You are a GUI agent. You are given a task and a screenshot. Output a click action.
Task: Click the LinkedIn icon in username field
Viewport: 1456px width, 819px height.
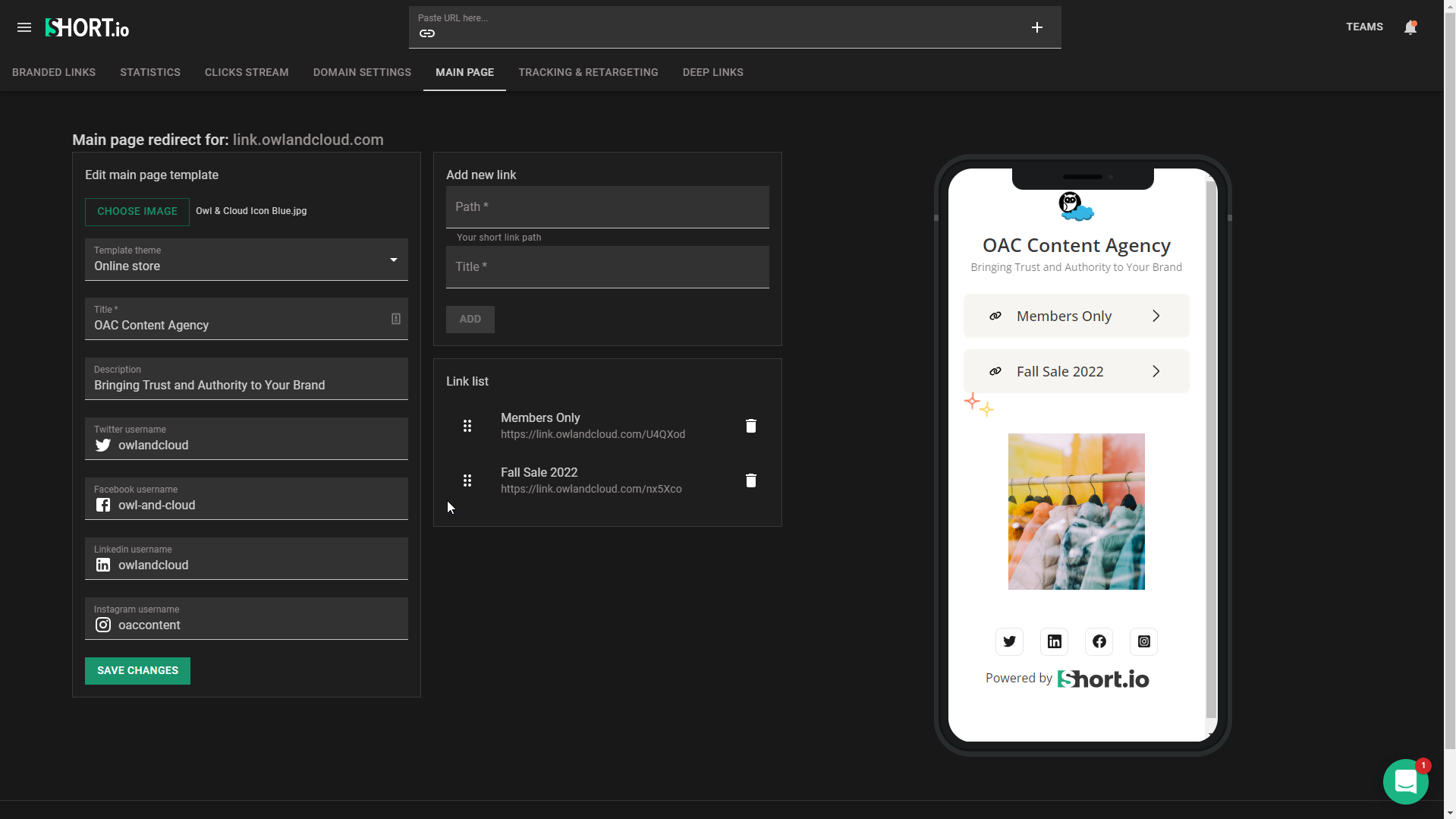pyautogui.click(x=103, y=565)
